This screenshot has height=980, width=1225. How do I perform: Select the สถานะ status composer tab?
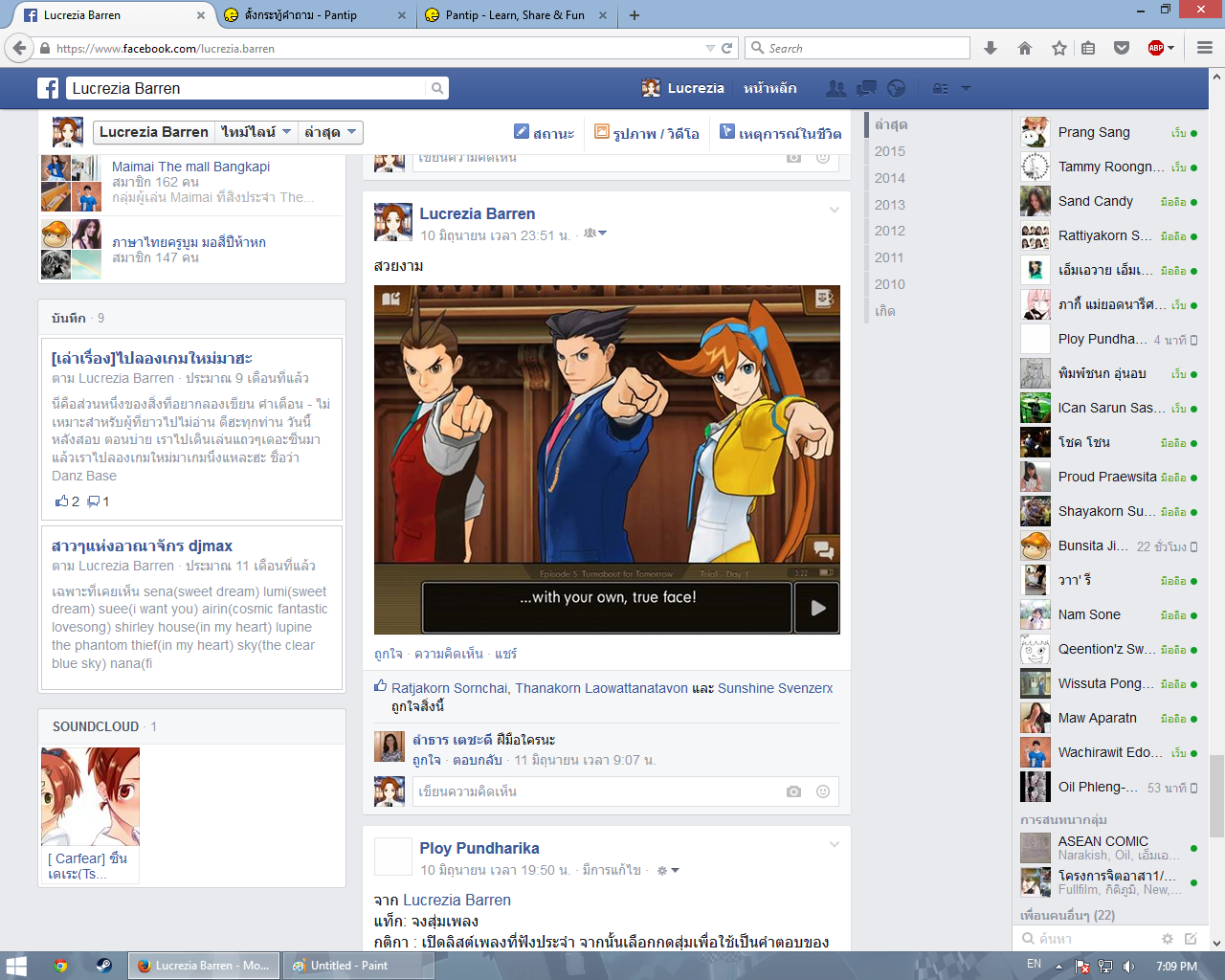point(544,133)
